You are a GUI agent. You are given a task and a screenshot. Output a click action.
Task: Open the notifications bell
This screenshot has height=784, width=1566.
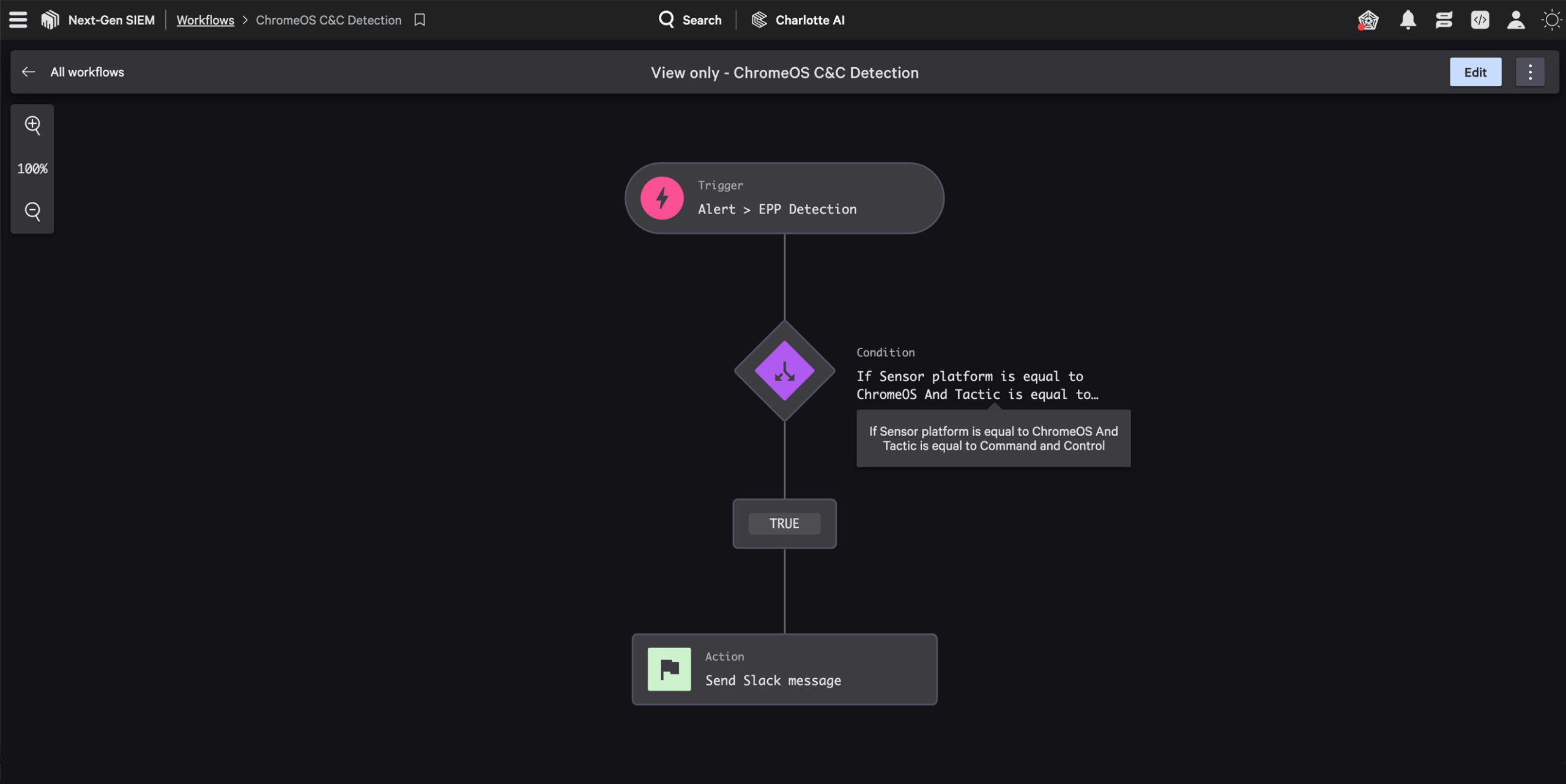(1408, 20)
